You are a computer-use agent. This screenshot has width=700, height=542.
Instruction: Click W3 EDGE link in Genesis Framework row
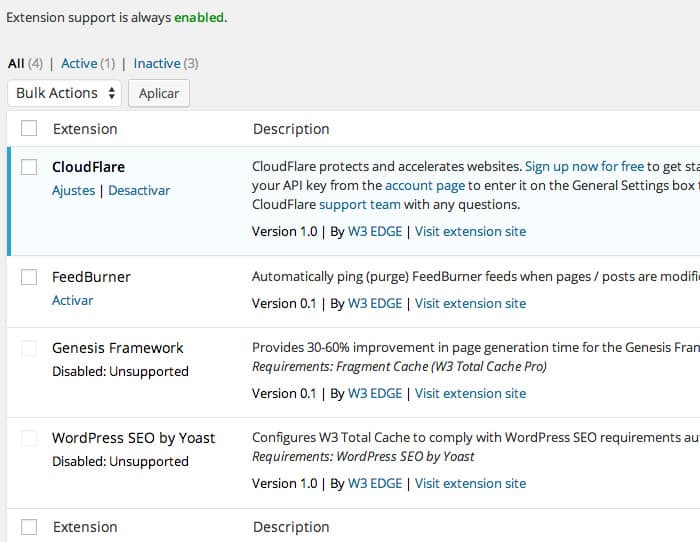tap(375, 394)
